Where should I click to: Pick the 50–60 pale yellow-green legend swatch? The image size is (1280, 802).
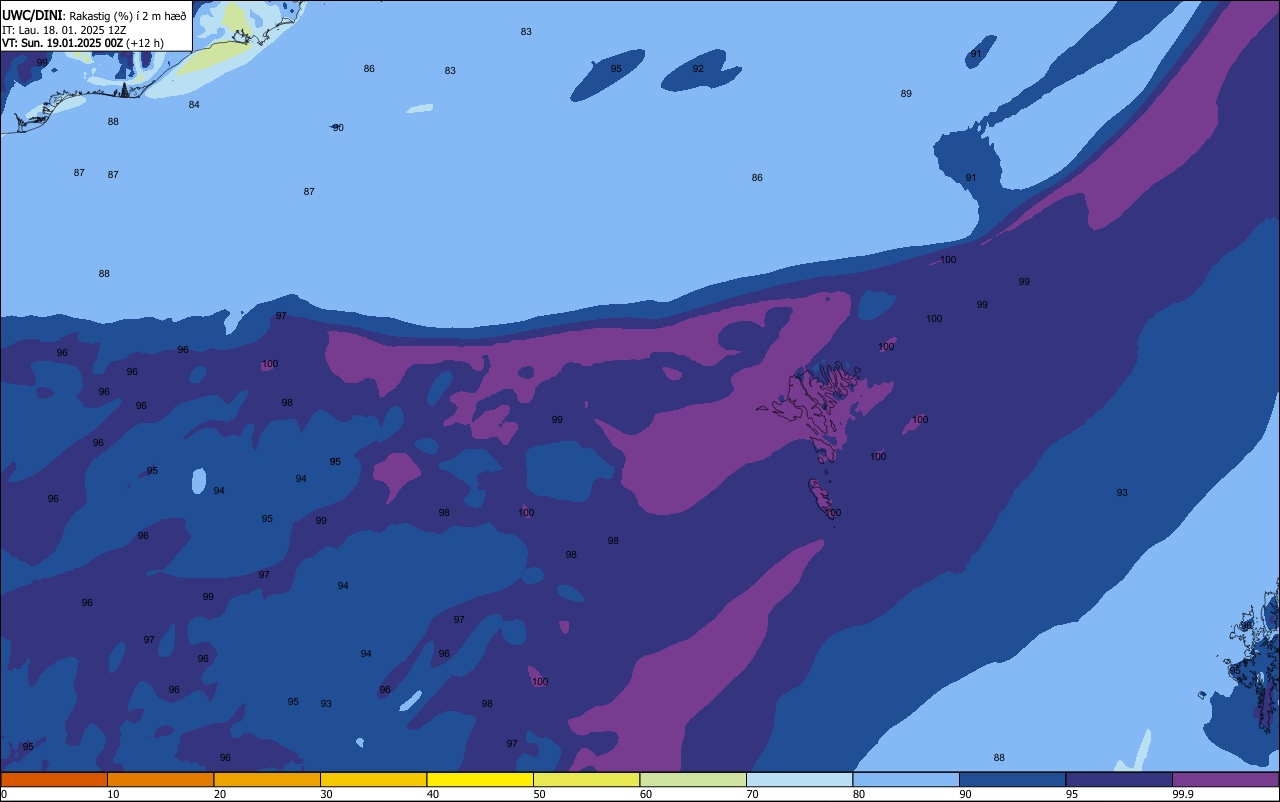click(586, 779)
